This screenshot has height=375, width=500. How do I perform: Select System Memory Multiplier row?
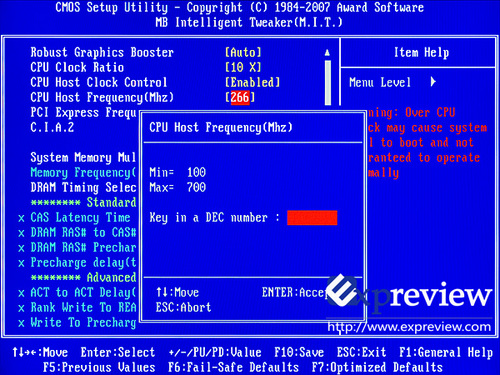[x=83, y=158]
